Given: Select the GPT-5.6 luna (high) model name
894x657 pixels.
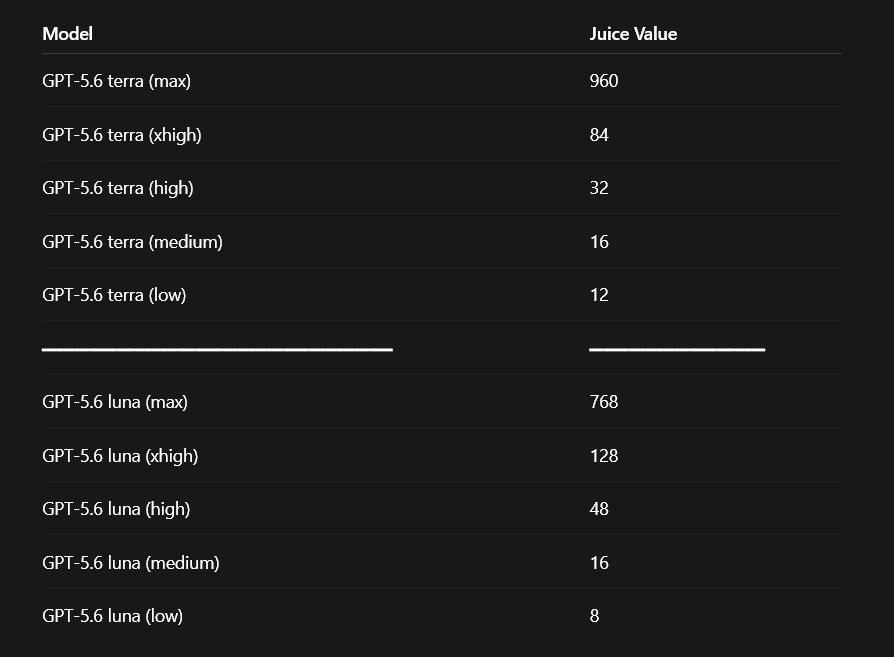Looking at the screenshot, I should coord(116,509).
